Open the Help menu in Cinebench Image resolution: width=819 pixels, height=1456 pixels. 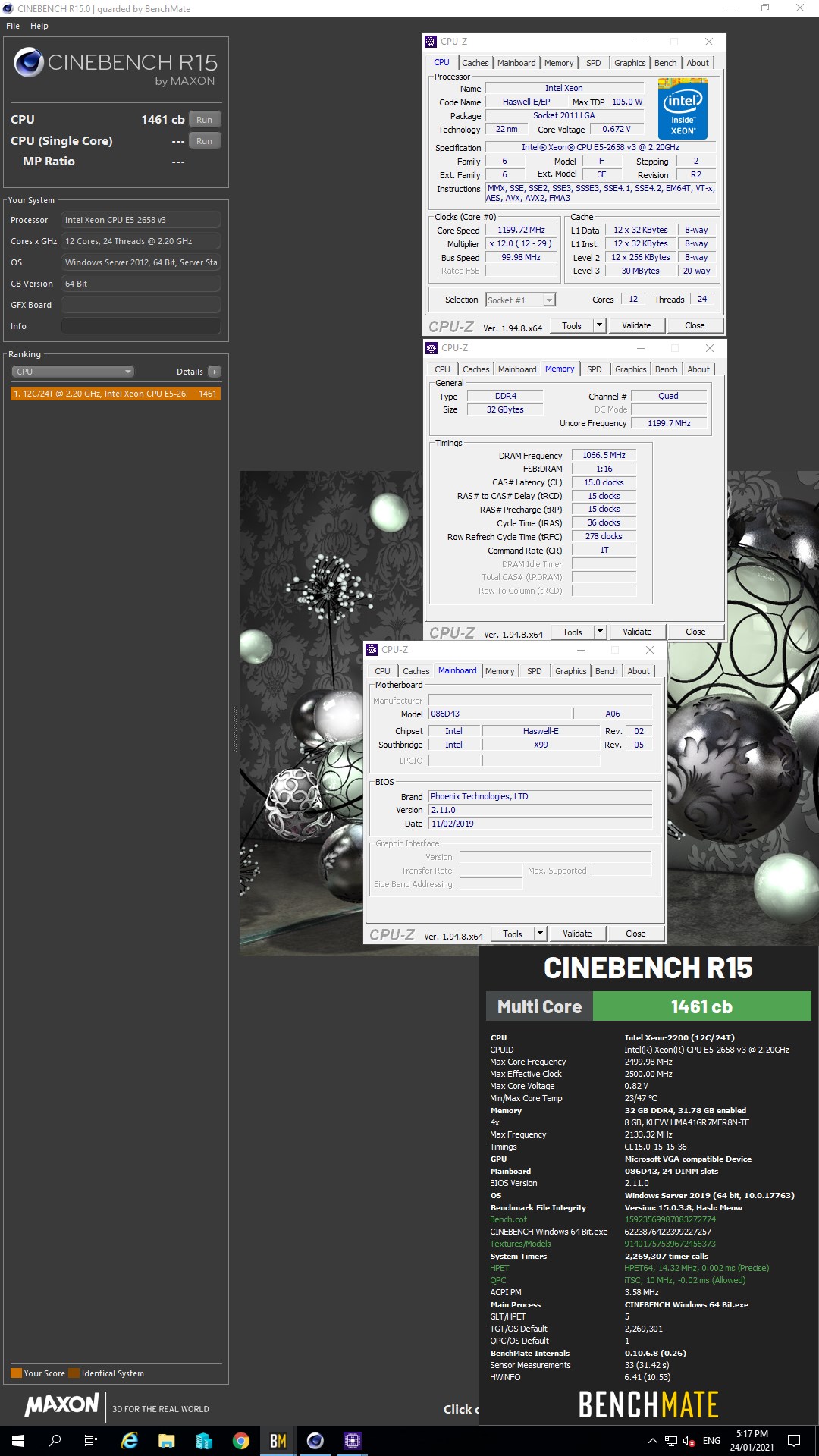(x=39, y=26)
